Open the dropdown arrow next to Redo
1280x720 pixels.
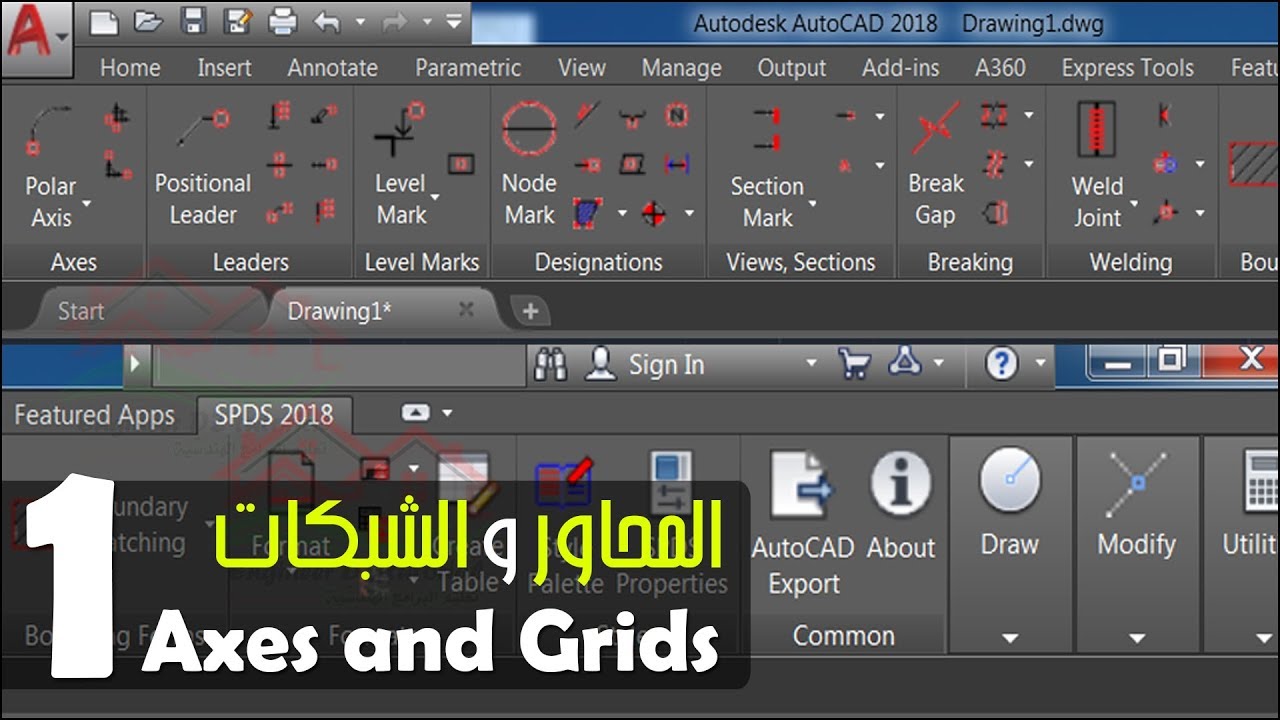tap(427, 20)
